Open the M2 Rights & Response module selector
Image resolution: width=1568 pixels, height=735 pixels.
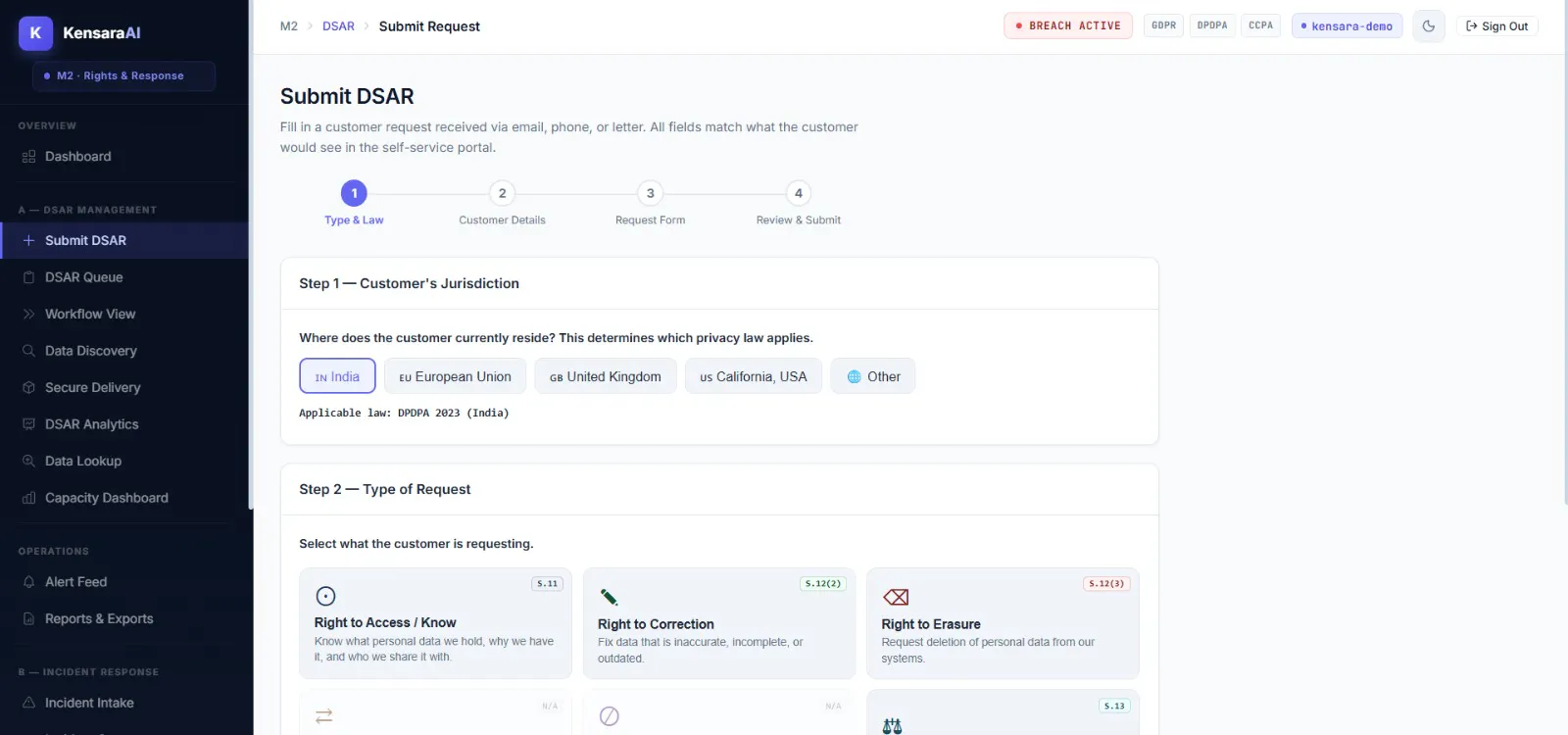click(123, 76)
